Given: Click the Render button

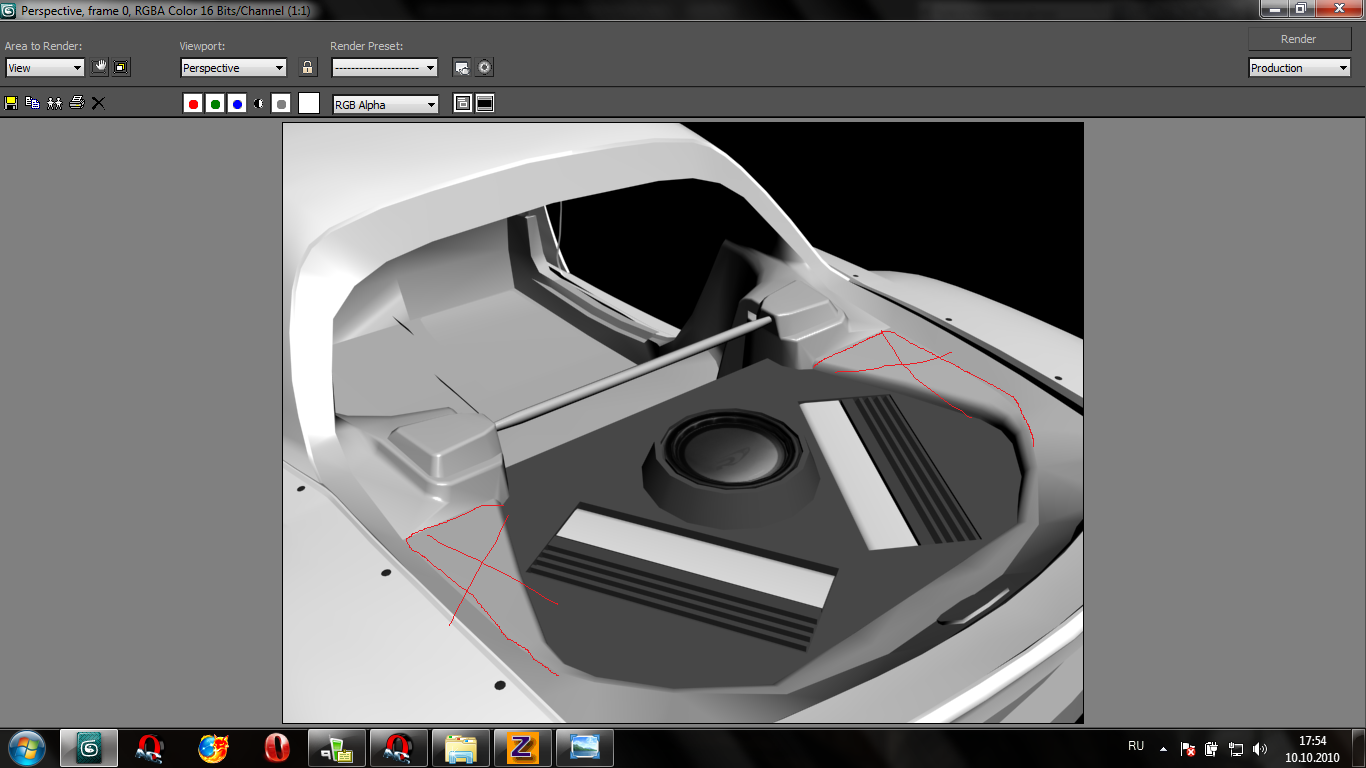Looking at the screenshot, I should point(1299,39).
